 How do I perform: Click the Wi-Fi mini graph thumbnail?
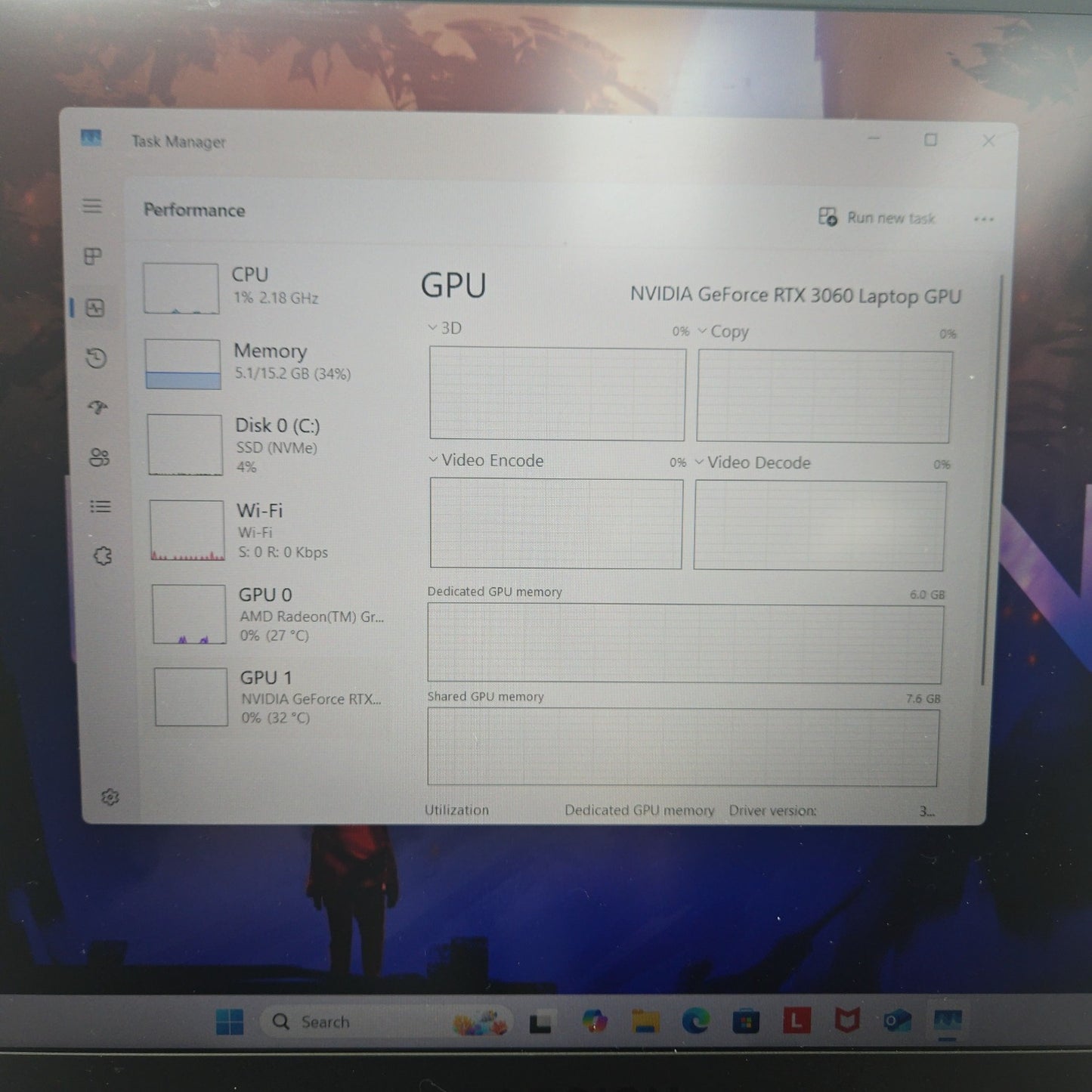[187, 531]
